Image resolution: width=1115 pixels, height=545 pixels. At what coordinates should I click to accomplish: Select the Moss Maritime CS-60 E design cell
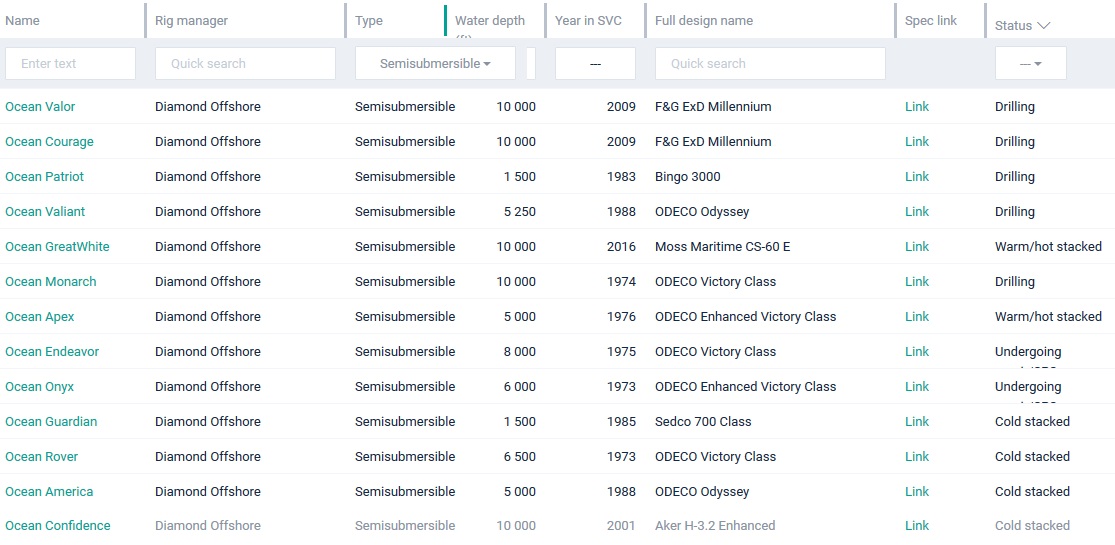pyautogui.click(x=722, y=246)
